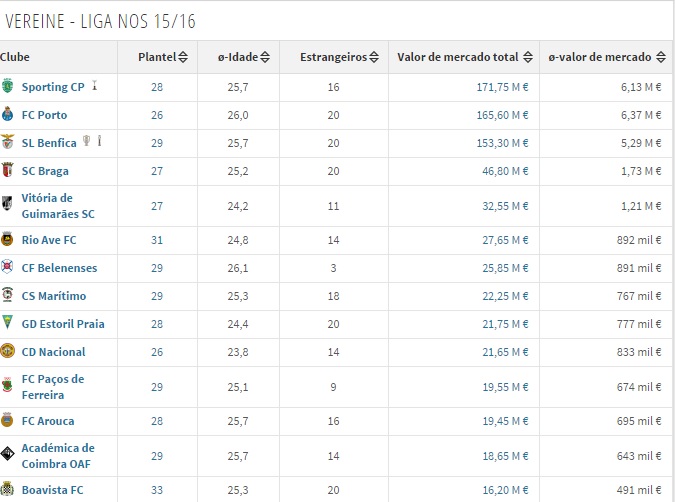Screen dimensions: 675x502
Task: Click the CS Marítimo crest
Action: [x=7, y=295]
